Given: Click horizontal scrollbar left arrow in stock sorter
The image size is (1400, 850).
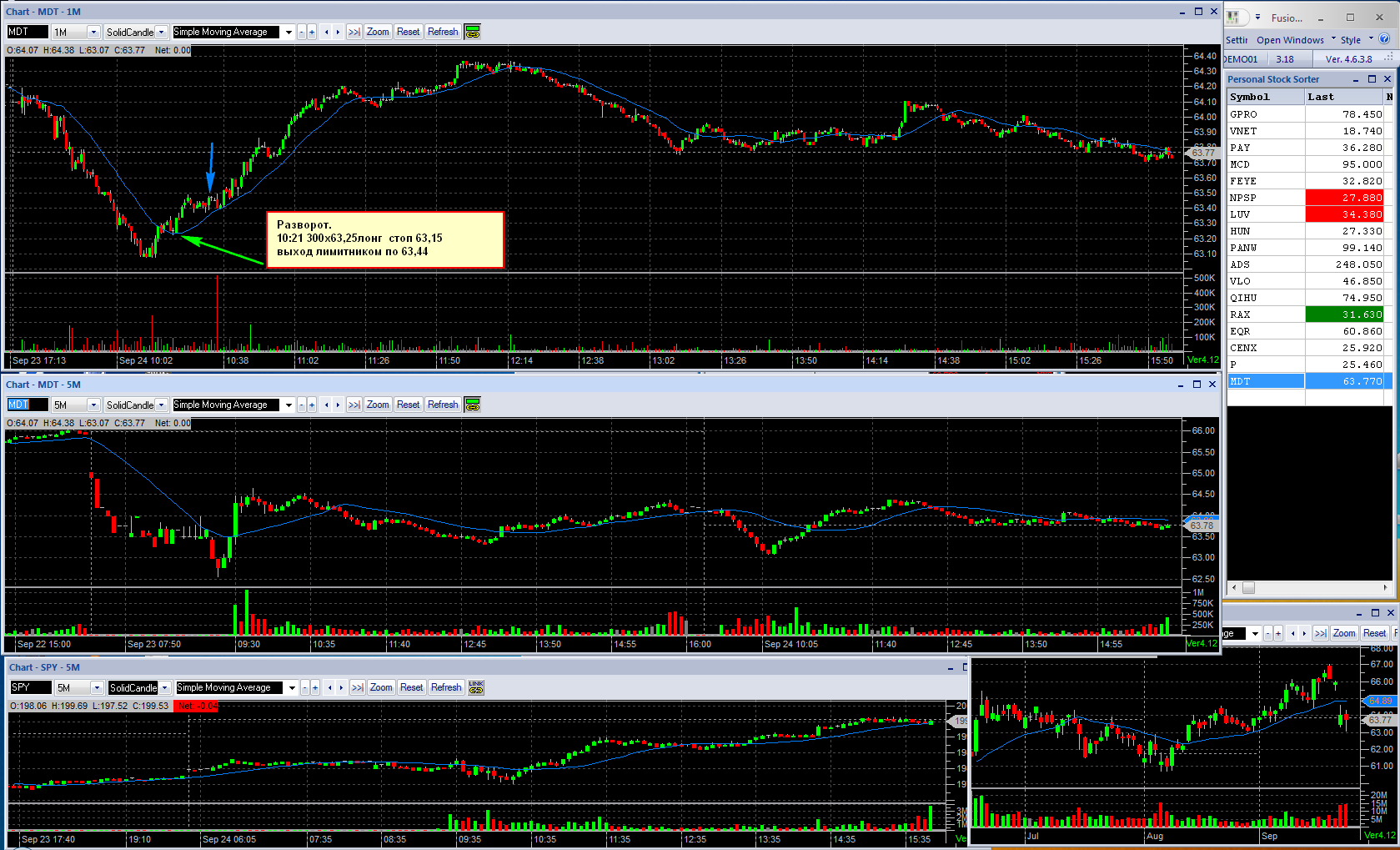Looking at the screenshot, I should [1234, 587].
